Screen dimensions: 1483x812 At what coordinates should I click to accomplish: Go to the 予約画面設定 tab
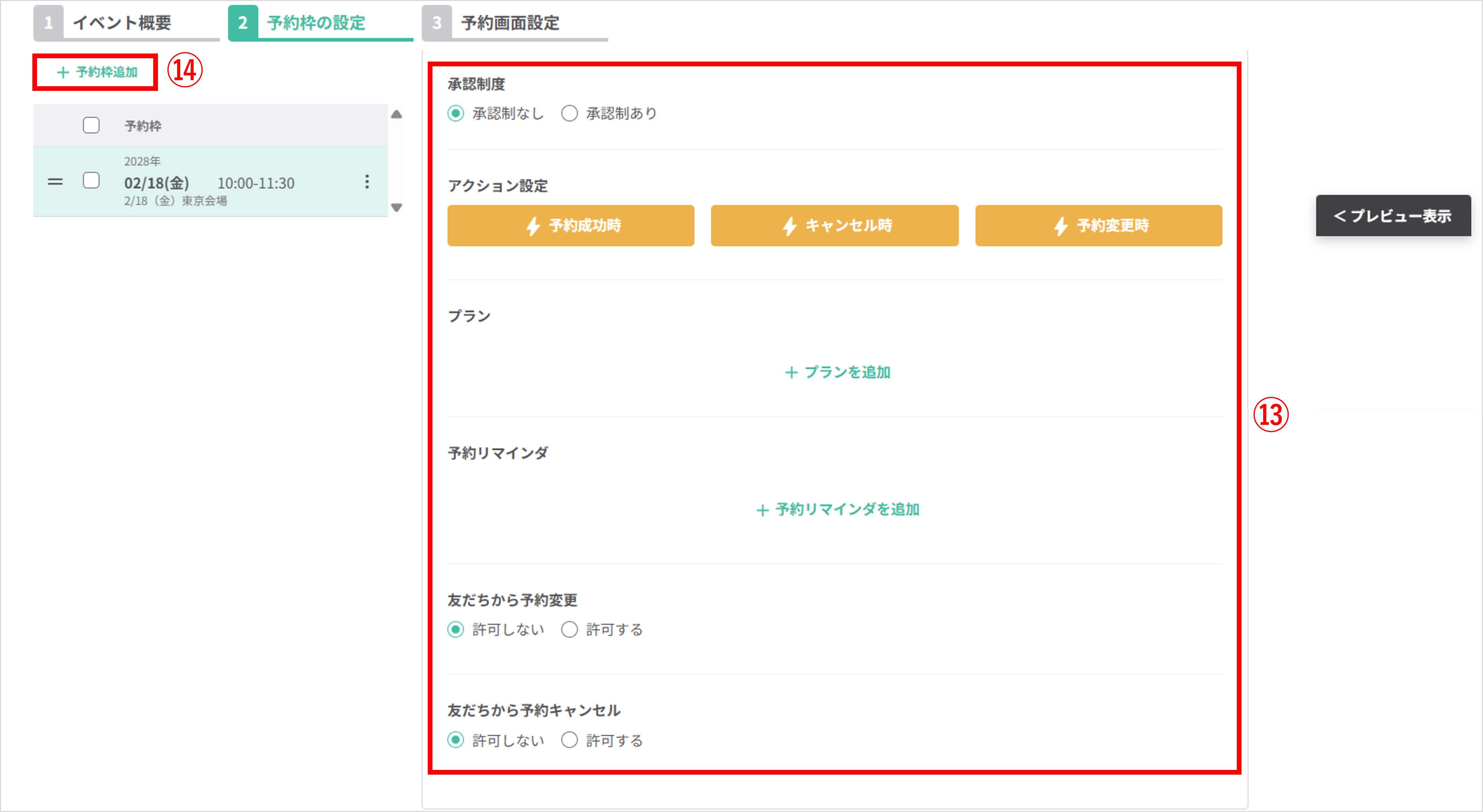click(515, 23)
